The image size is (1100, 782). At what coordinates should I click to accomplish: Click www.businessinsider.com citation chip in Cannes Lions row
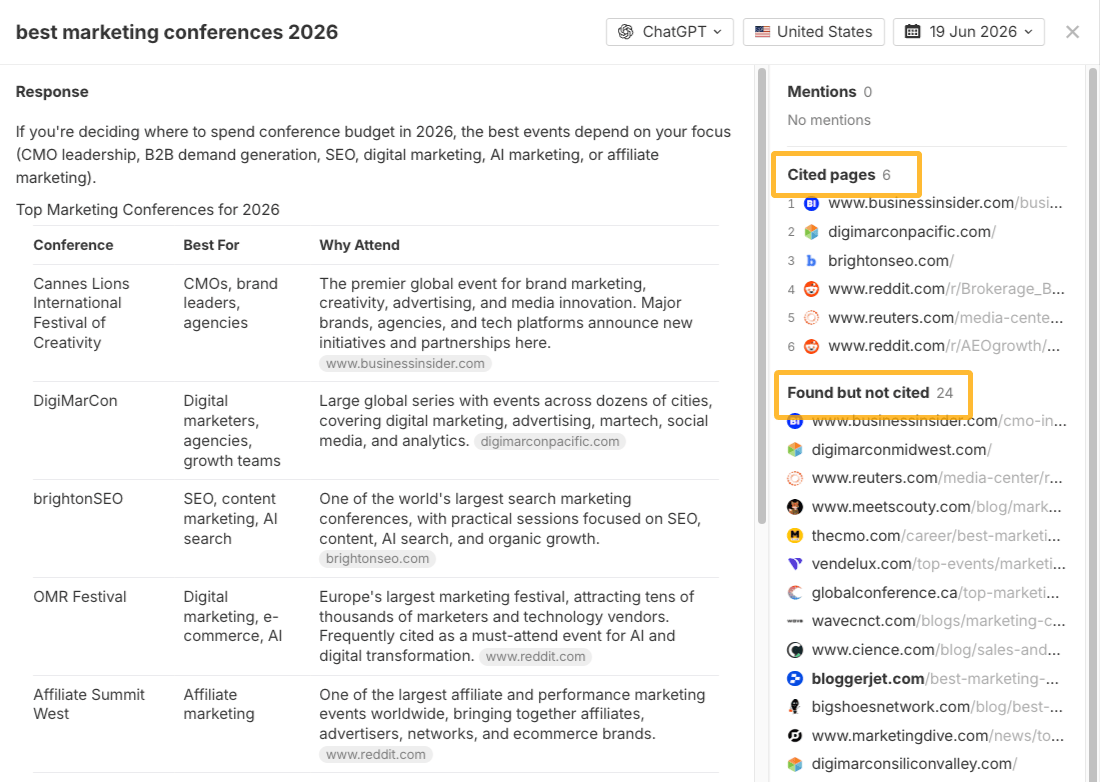[x=405, y=364]
